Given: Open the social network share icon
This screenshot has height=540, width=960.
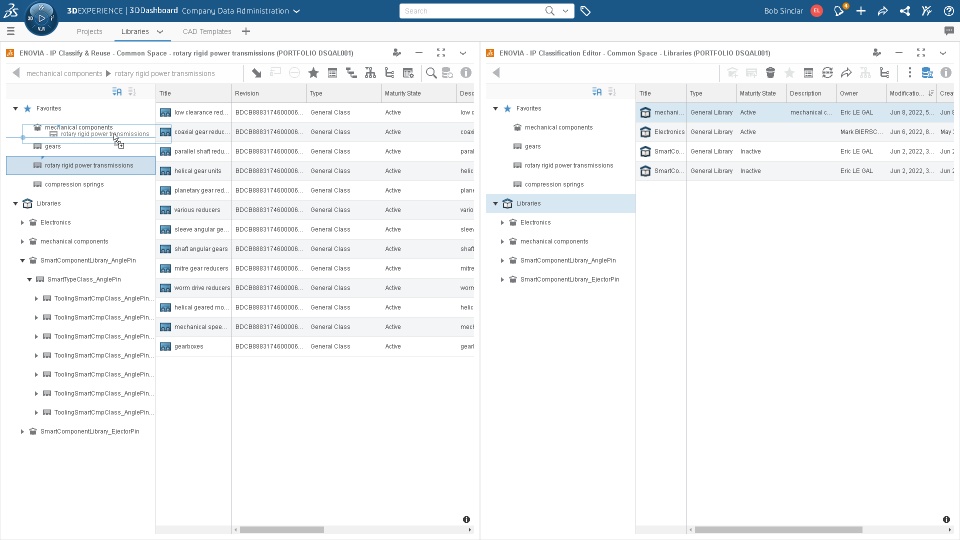Looking at the screenshot, I should click(x=905, y=10).
